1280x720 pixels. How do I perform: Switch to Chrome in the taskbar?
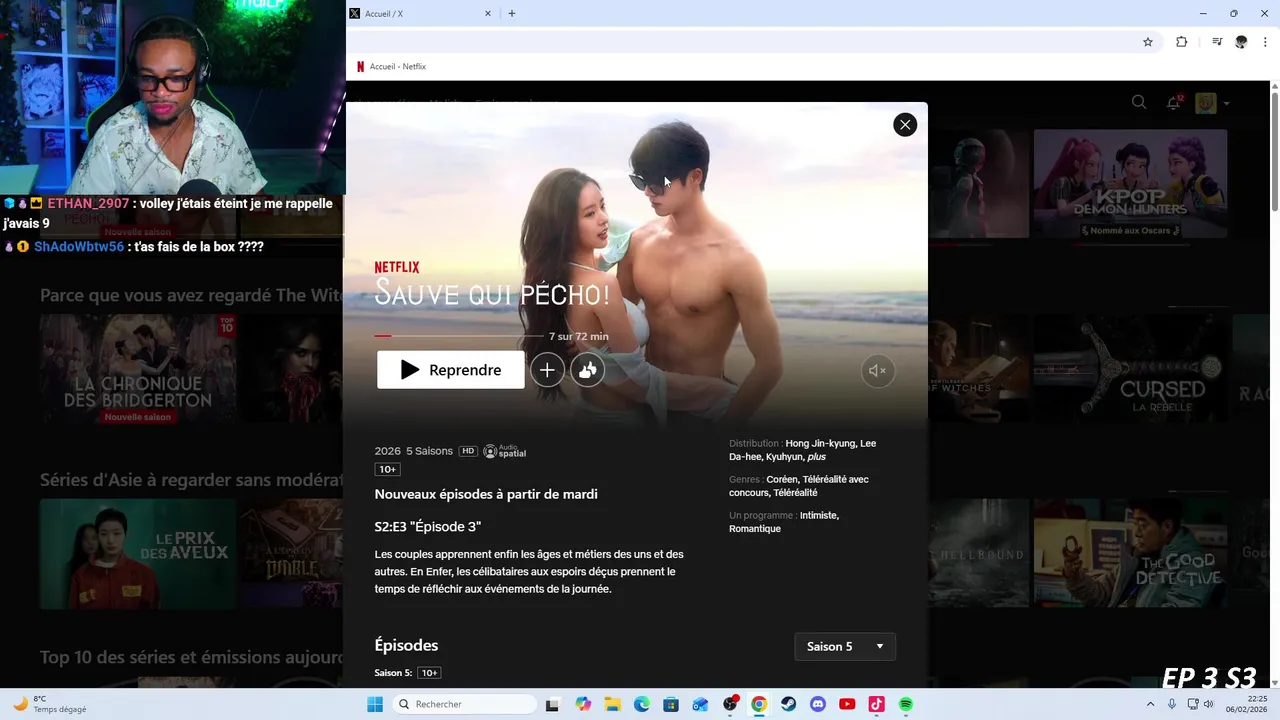point(759,704)
